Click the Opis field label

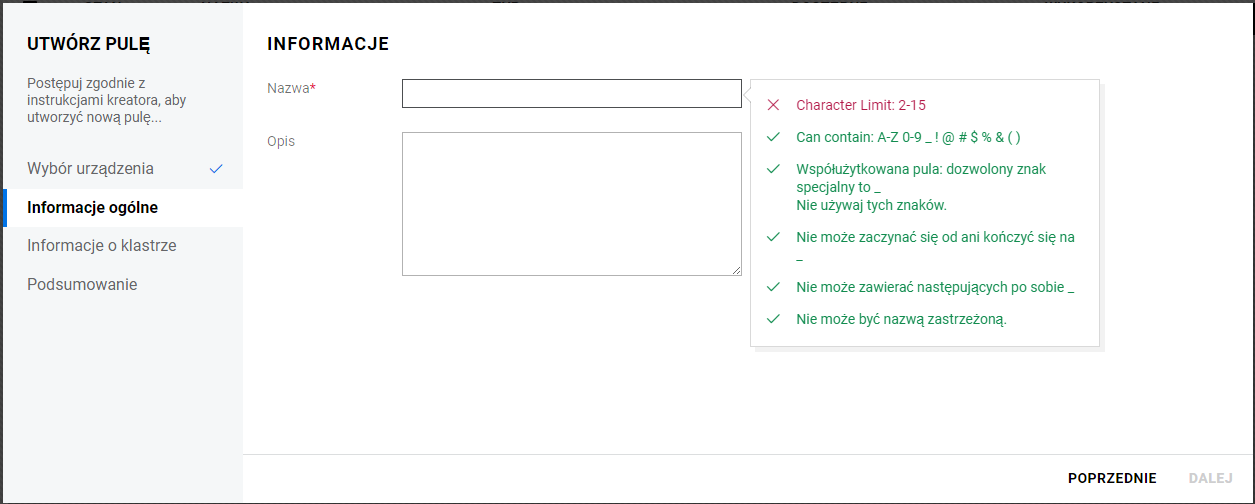pos(281,141)
